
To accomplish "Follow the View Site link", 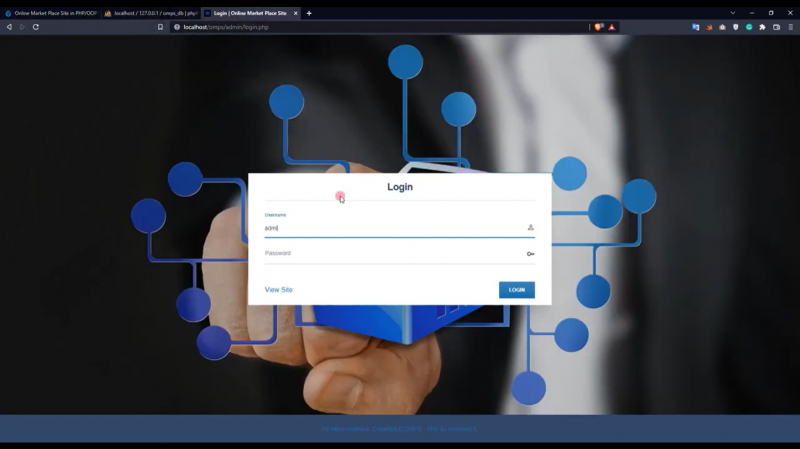I will pyautogui.click(x=278, y=290).
